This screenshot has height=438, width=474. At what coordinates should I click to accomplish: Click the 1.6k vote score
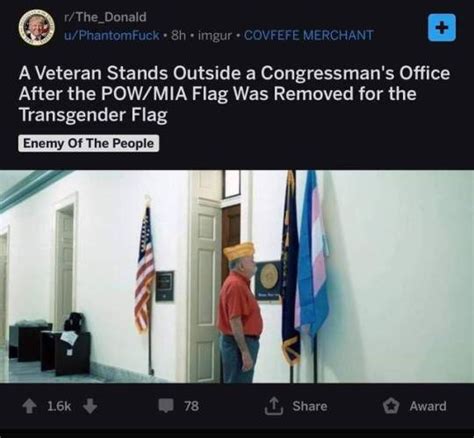[60, 406]
